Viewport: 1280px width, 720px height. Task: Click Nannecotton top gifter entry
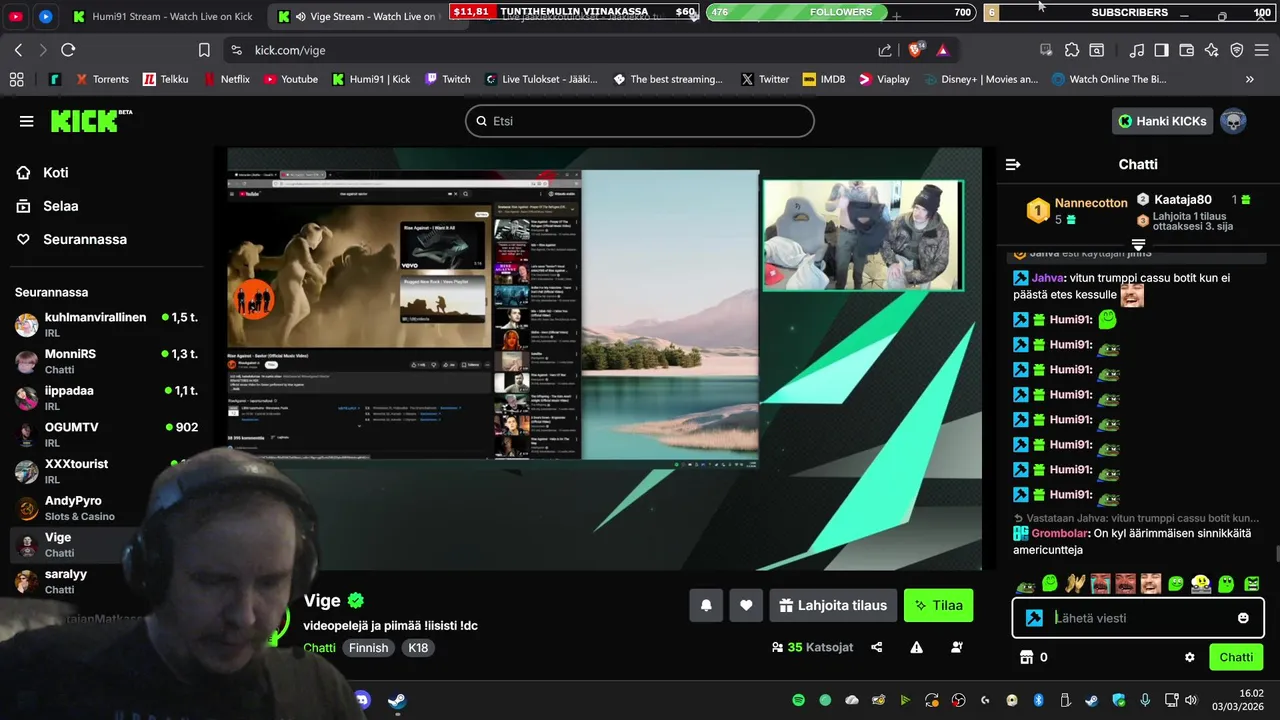click(x=1078, y=210)
